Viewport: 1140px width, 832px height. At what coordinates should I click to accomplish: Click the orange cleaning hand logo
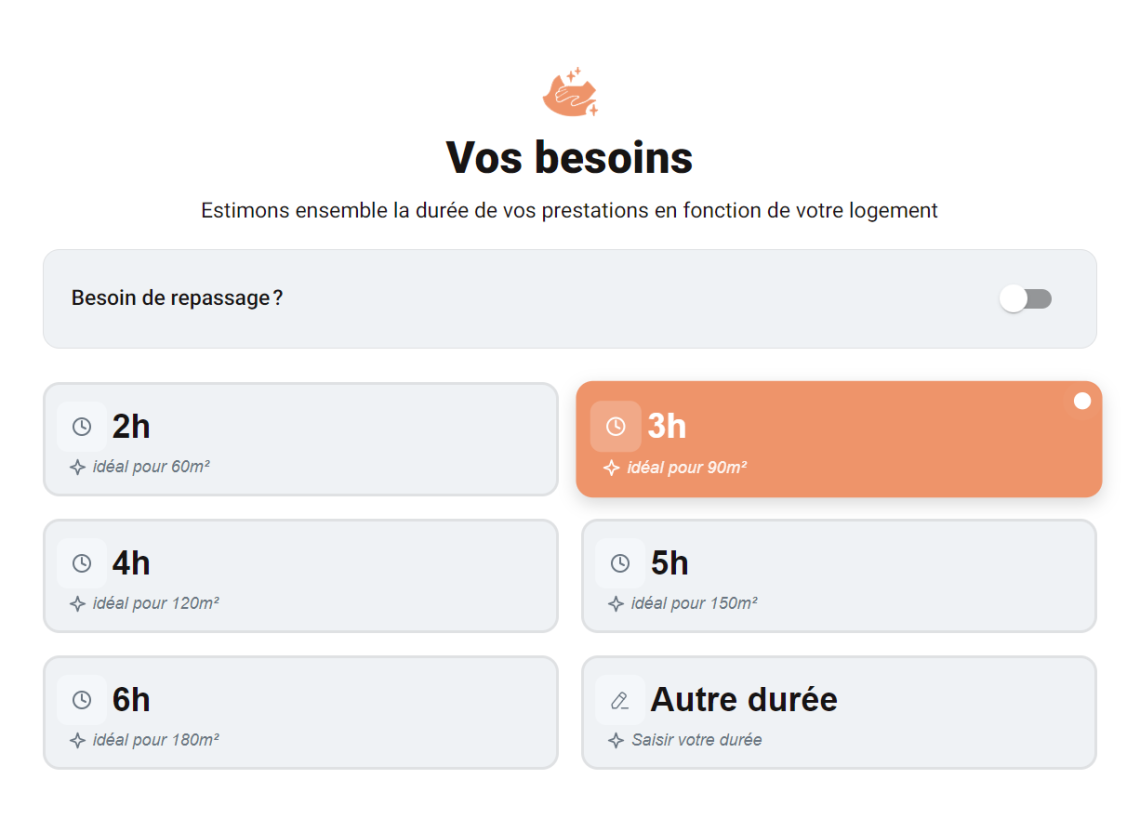(x=571, y=92)
